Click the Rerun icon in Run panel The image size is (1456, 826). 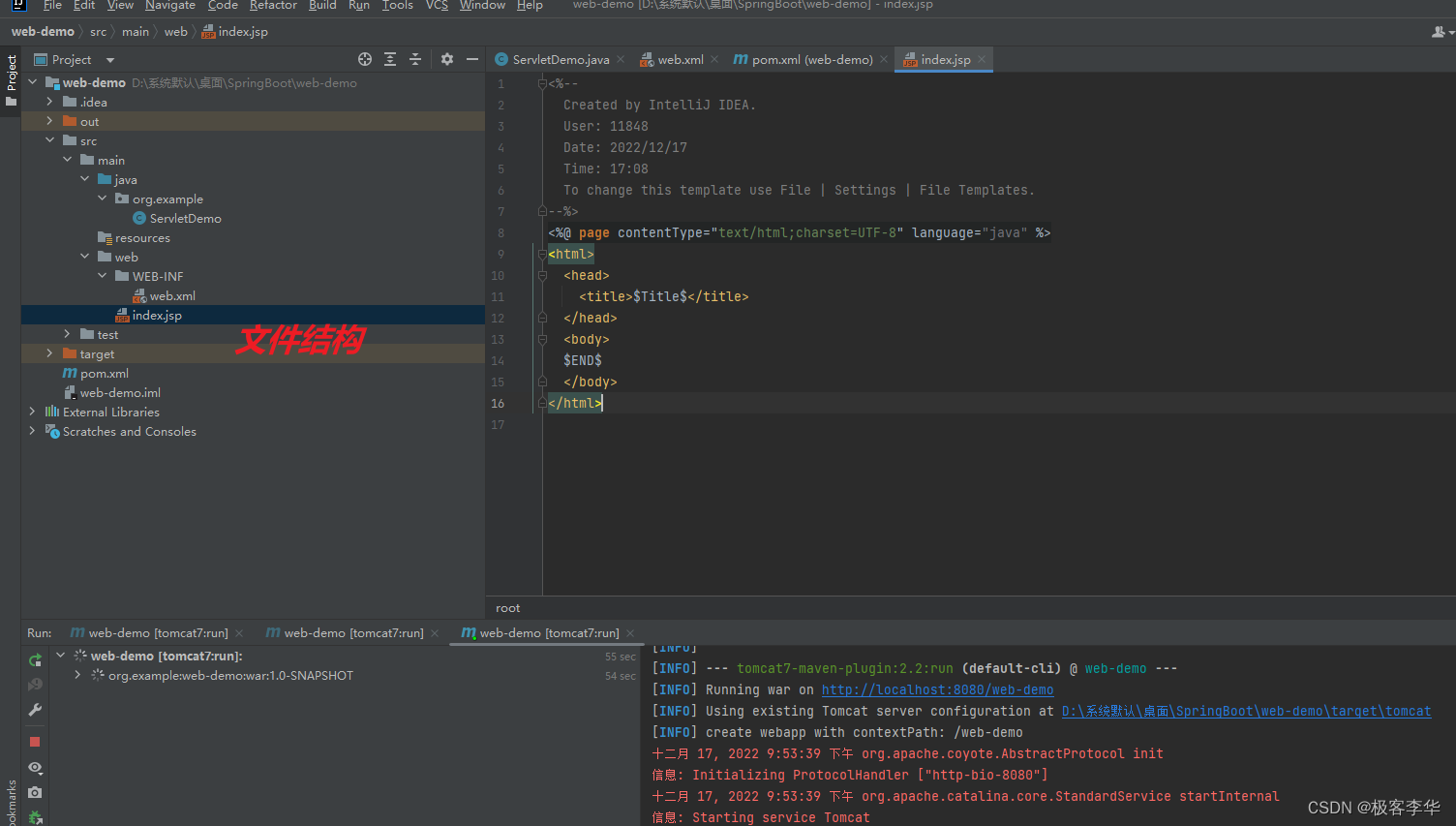[35, 659]
